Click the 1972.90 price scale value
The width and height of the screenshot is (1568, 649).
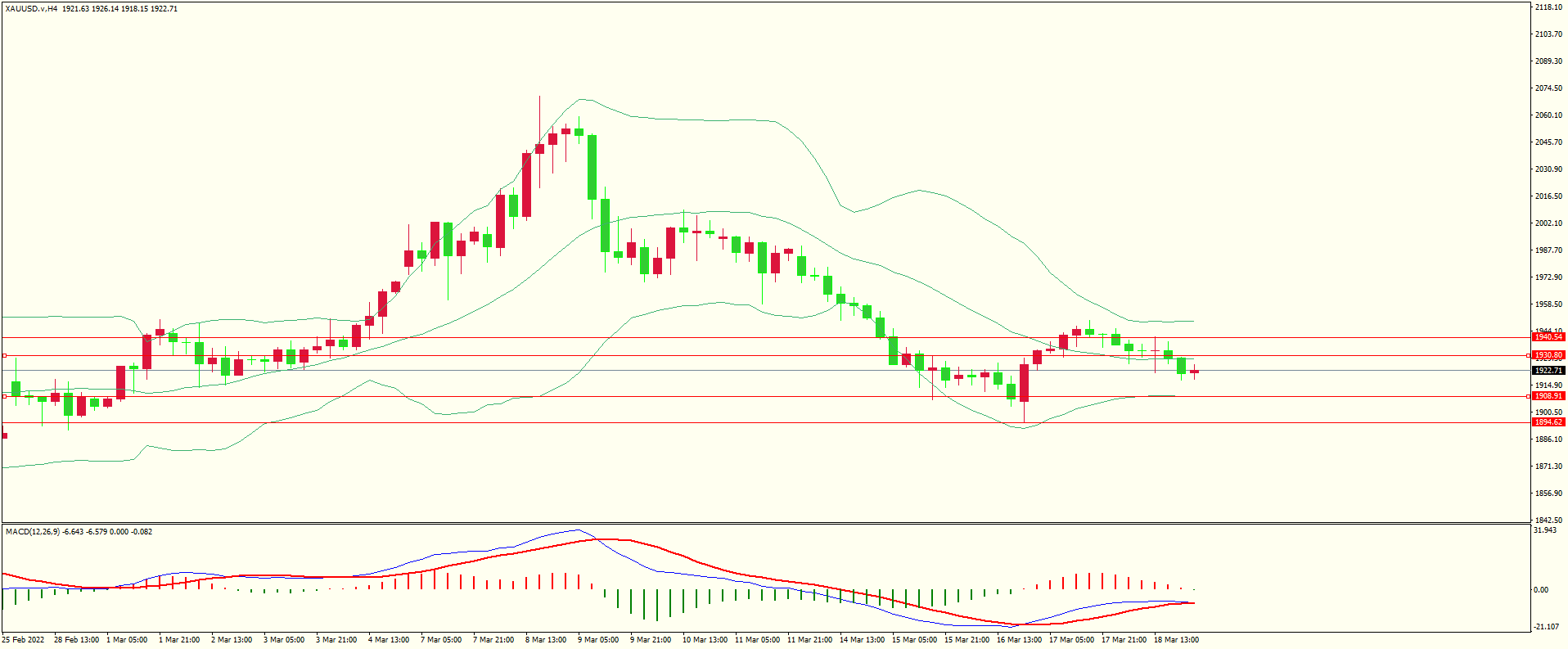click(1548, 277)
